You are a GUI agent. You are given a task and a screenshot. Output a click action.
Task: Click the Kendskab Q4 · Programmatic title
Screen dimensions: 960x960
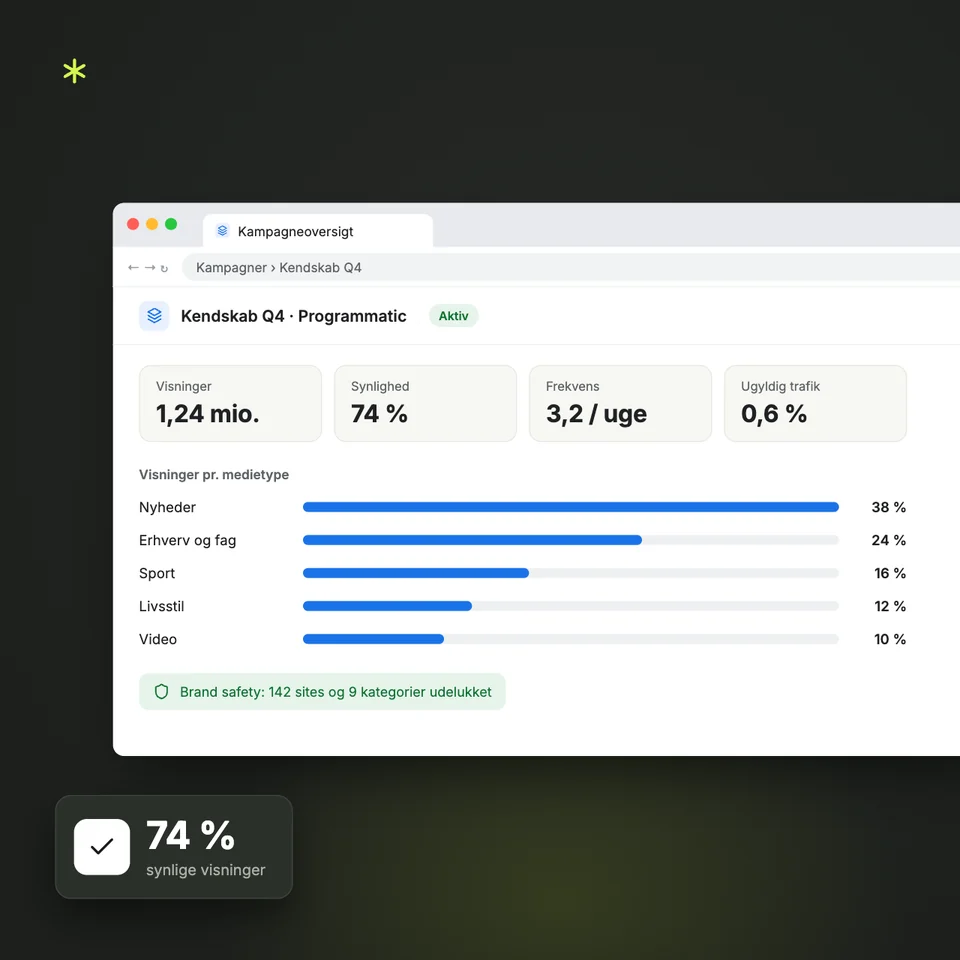[293, 316]
